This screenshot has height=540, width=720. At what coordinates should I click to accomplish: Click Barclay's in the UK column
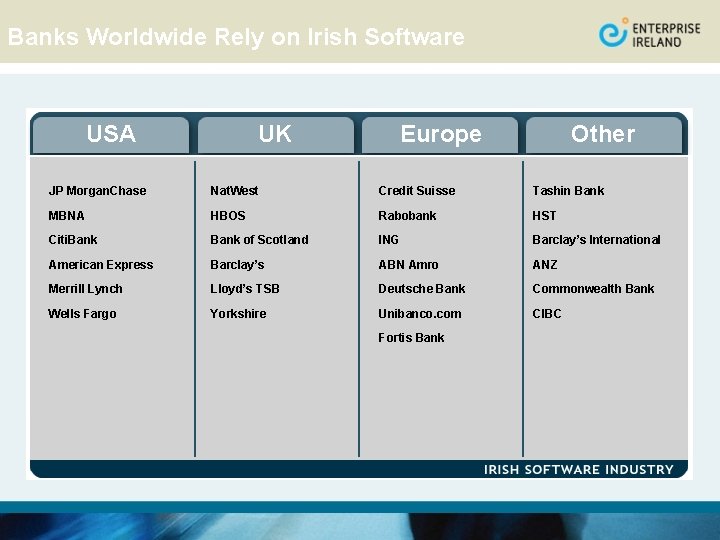point(237,265)
